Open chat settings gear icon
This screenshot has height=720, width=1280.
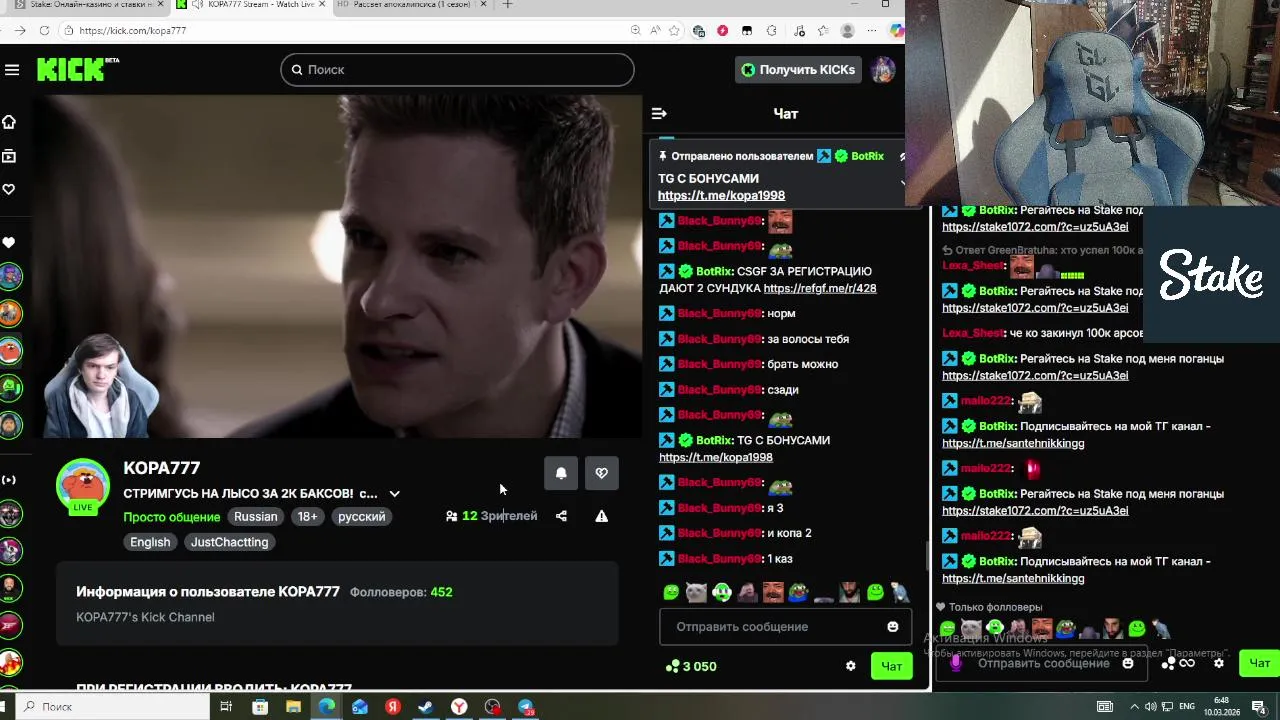coord(851,666)
